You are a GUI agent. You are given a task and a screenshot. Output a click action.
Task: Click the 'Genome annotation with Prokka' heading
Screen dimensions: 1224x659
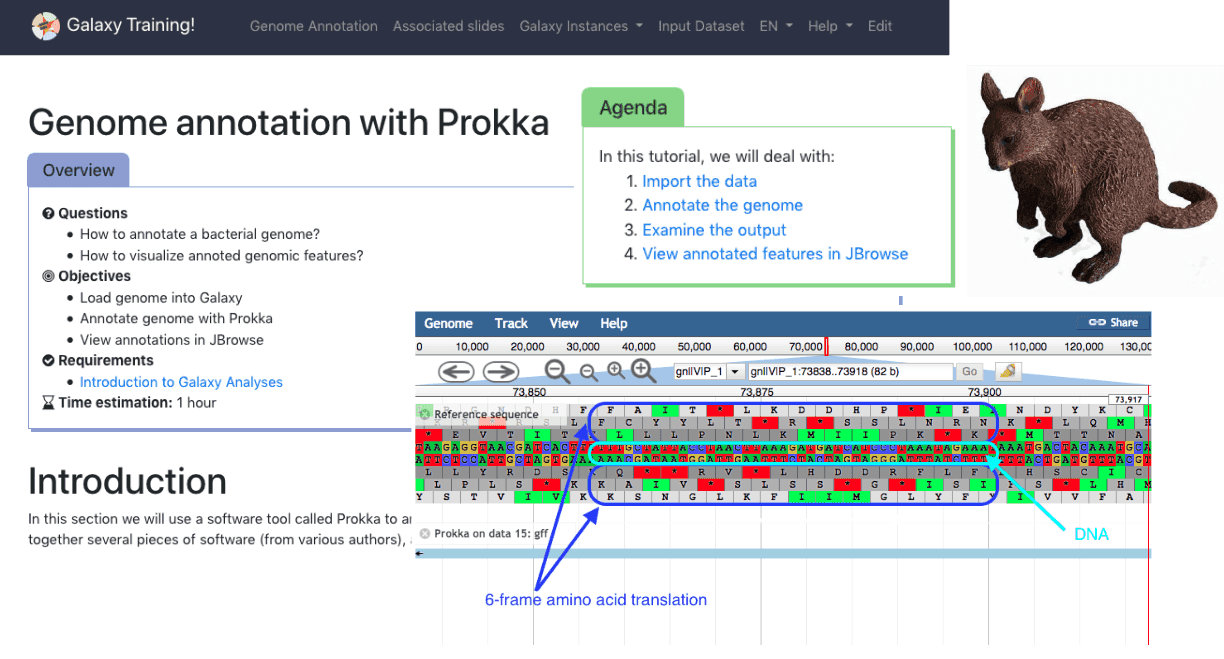point(289,122)
